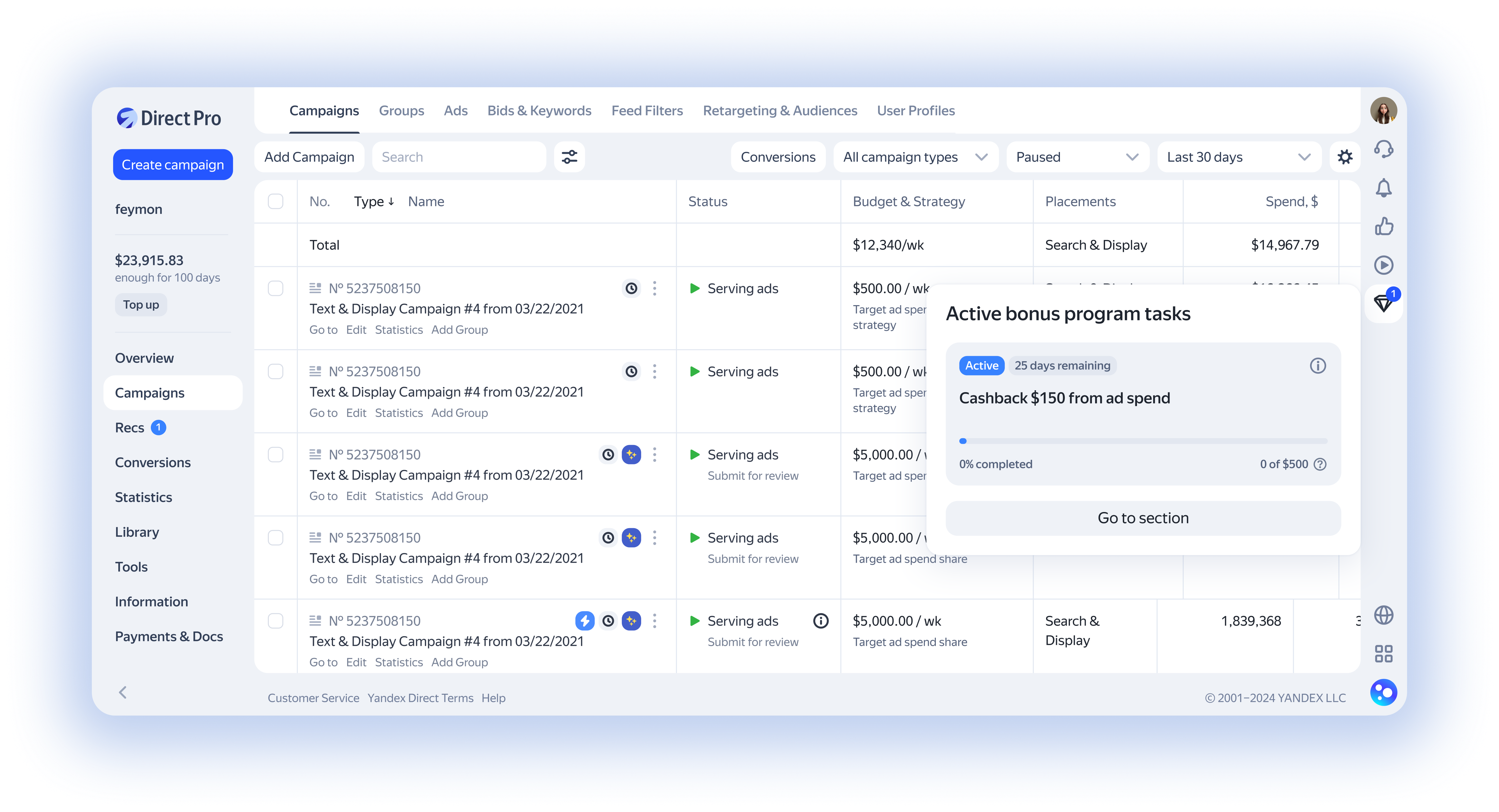Click the Top up button
1499x812 pixels.
pyautogui.click(x=141, y=305)
